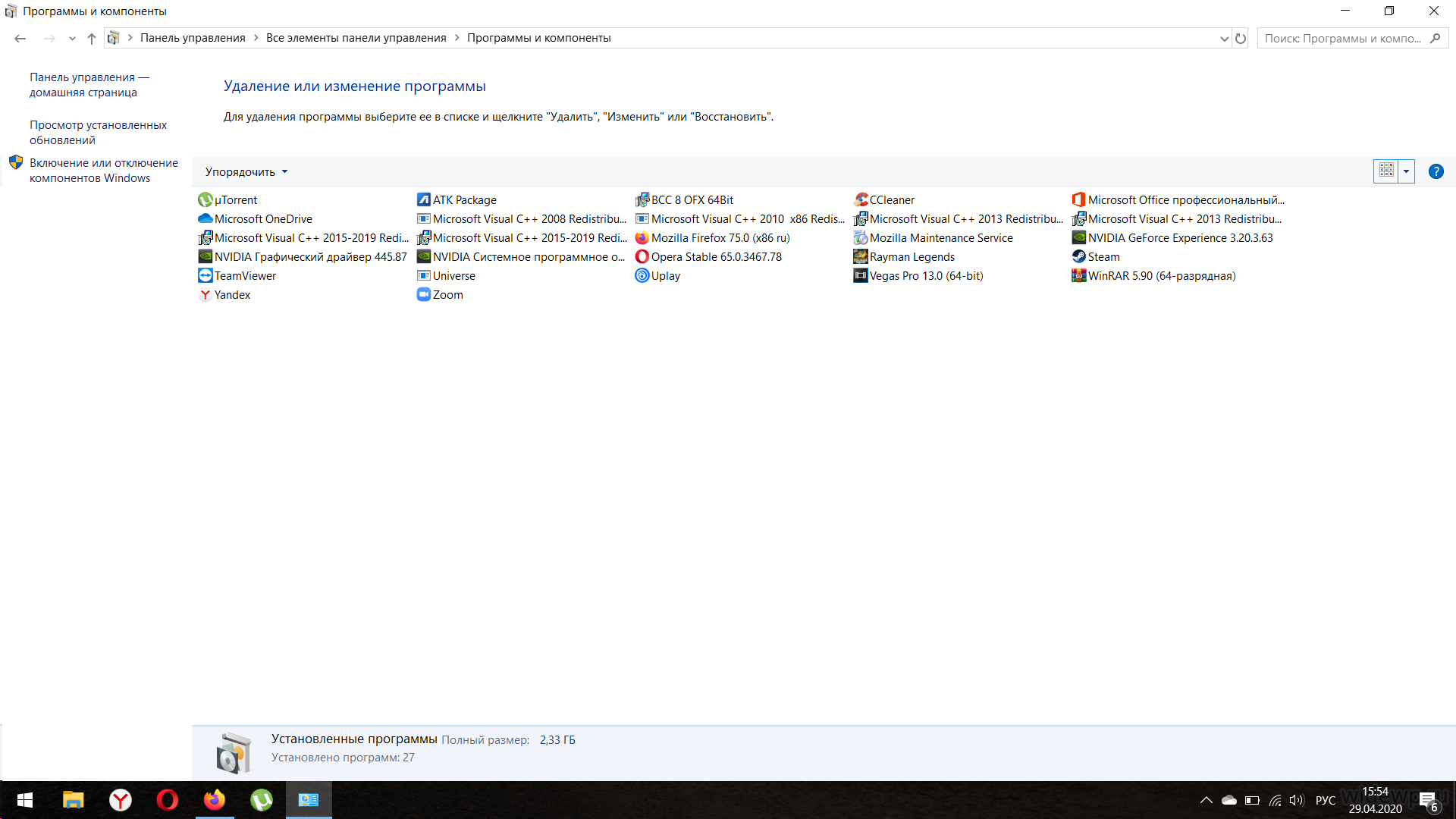The width and height of the screenshot is (1456, 819).
Task: Open Панель управления домашняя страница link
Action: tap(89, 85)
